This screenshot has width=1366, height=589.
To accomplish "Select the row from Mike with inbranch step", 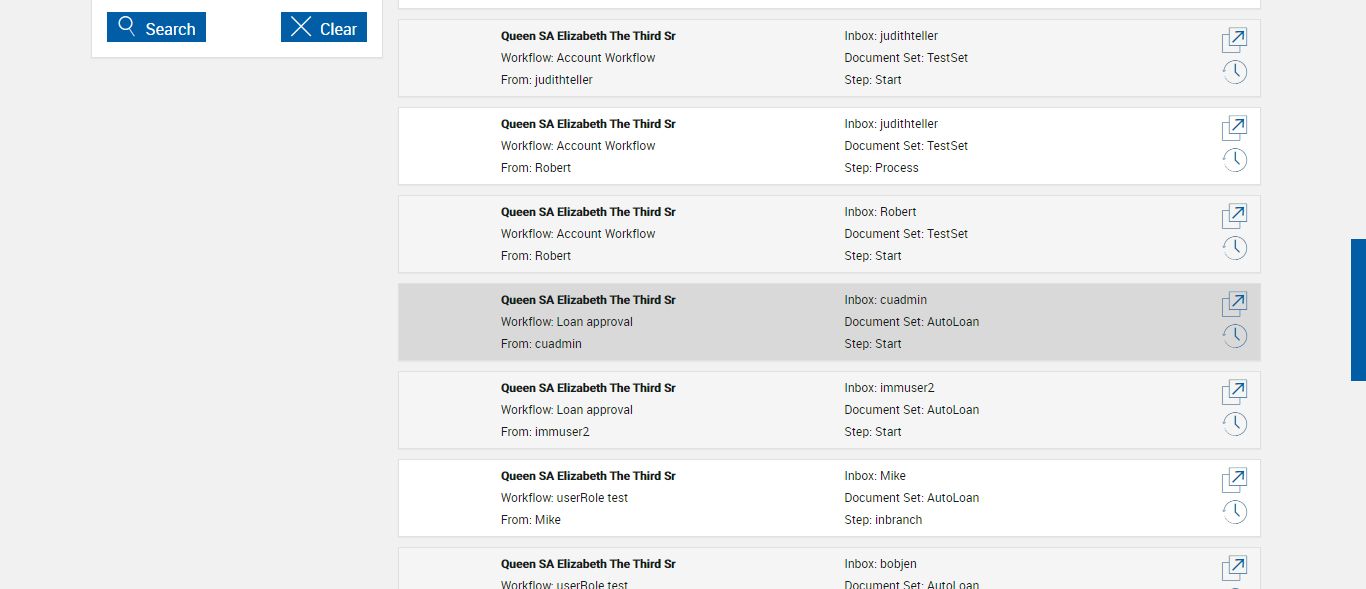I will point(760,498).
